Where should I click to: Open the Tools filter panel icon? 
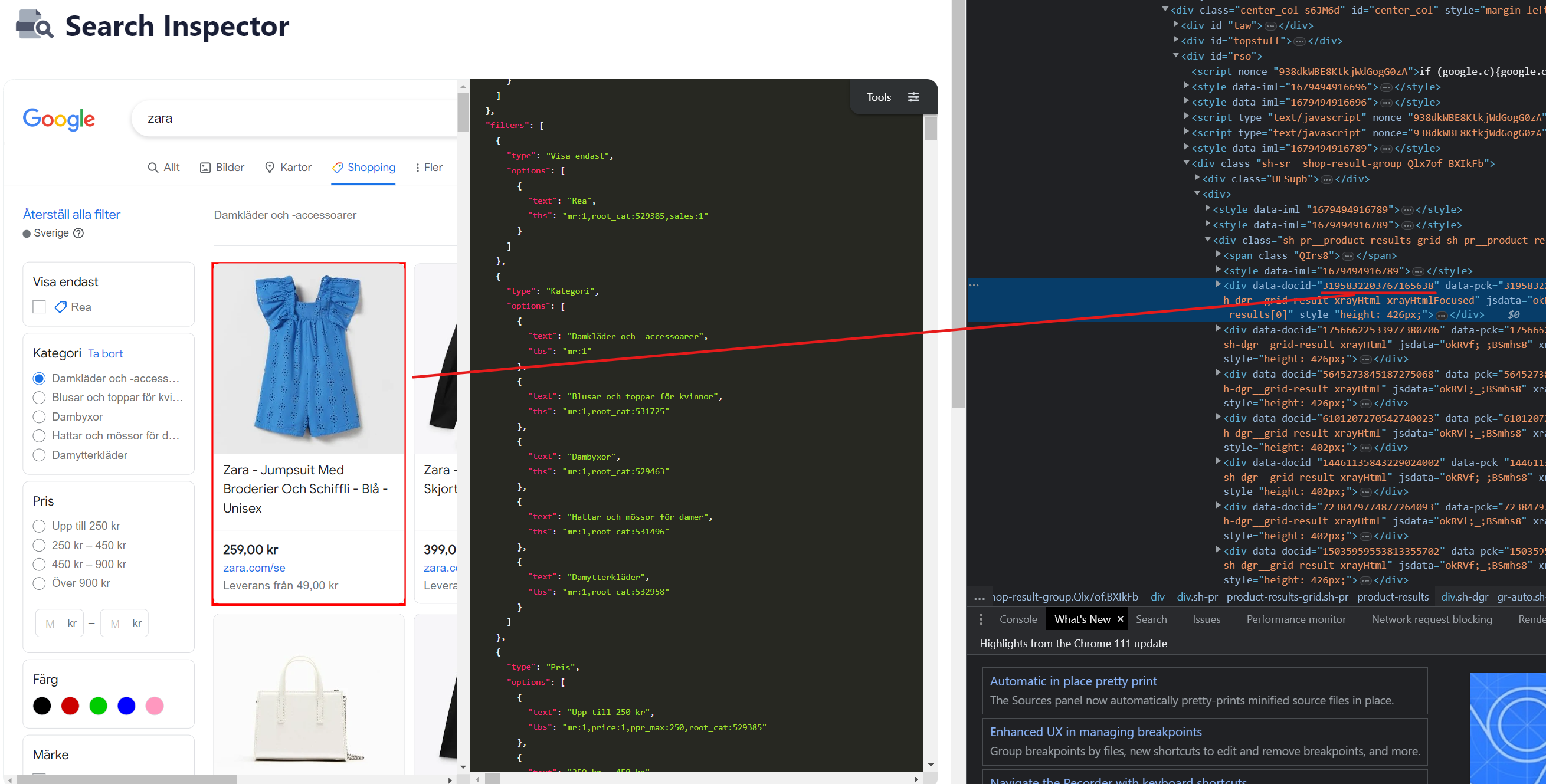914,97
